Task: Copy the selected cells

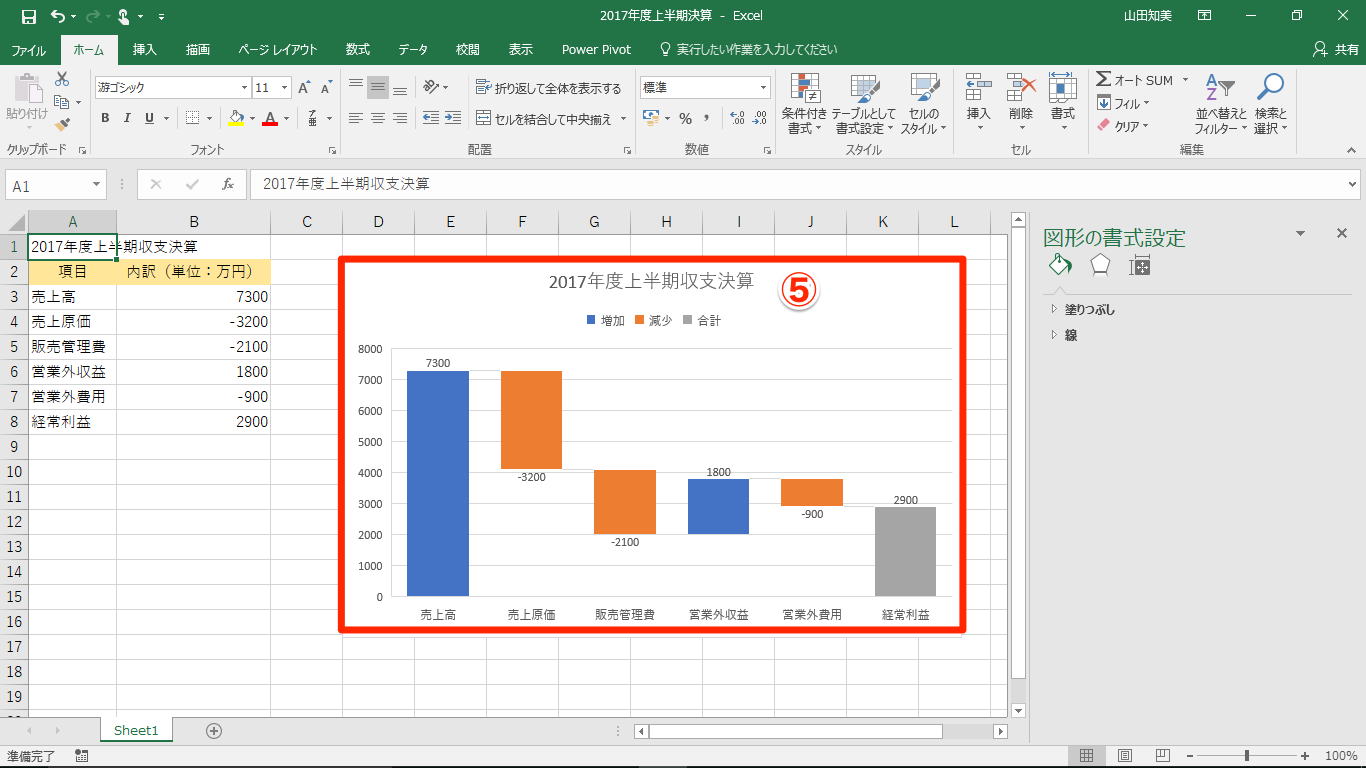Action: click(62, 102)
